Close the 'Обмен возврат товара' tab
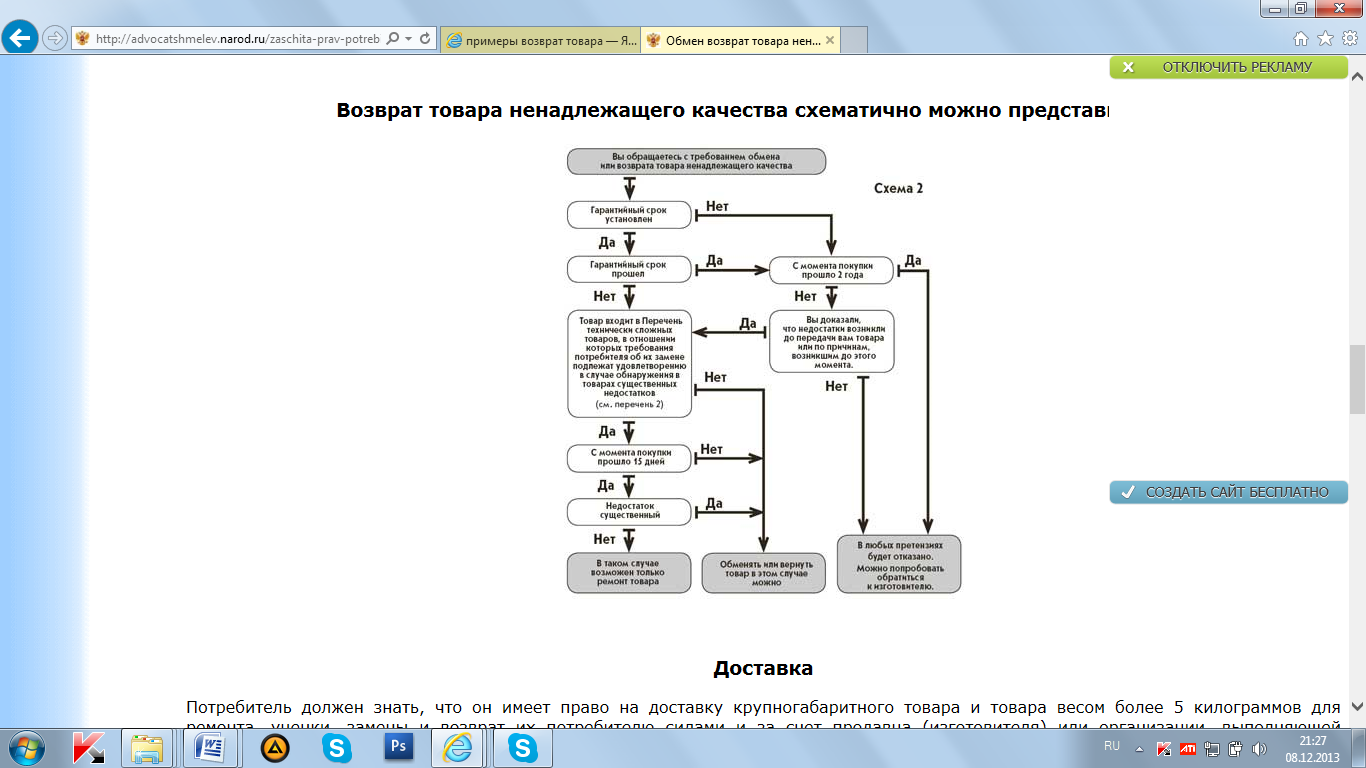 click(x=829, y=40)
